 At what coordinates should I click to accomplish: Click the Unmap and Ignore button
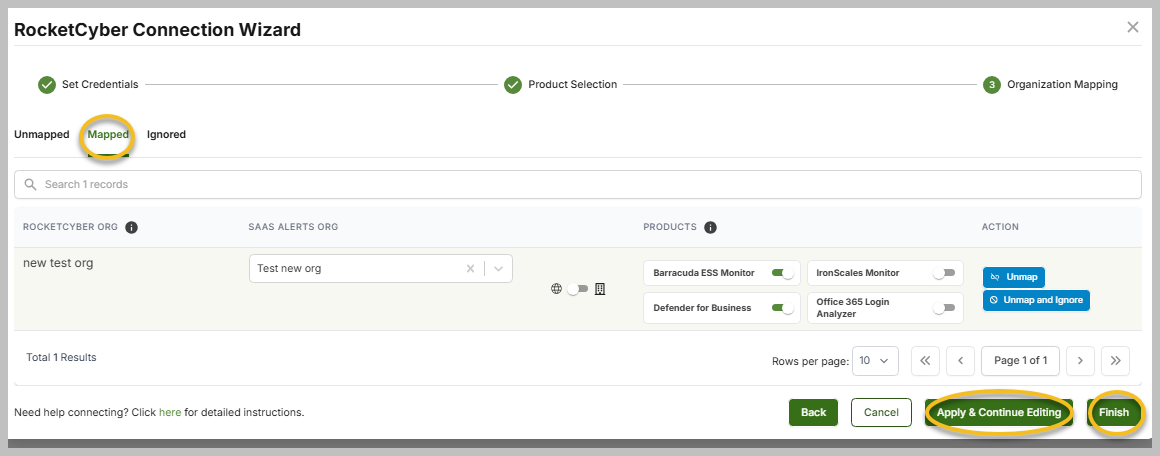click(1036, 301)
